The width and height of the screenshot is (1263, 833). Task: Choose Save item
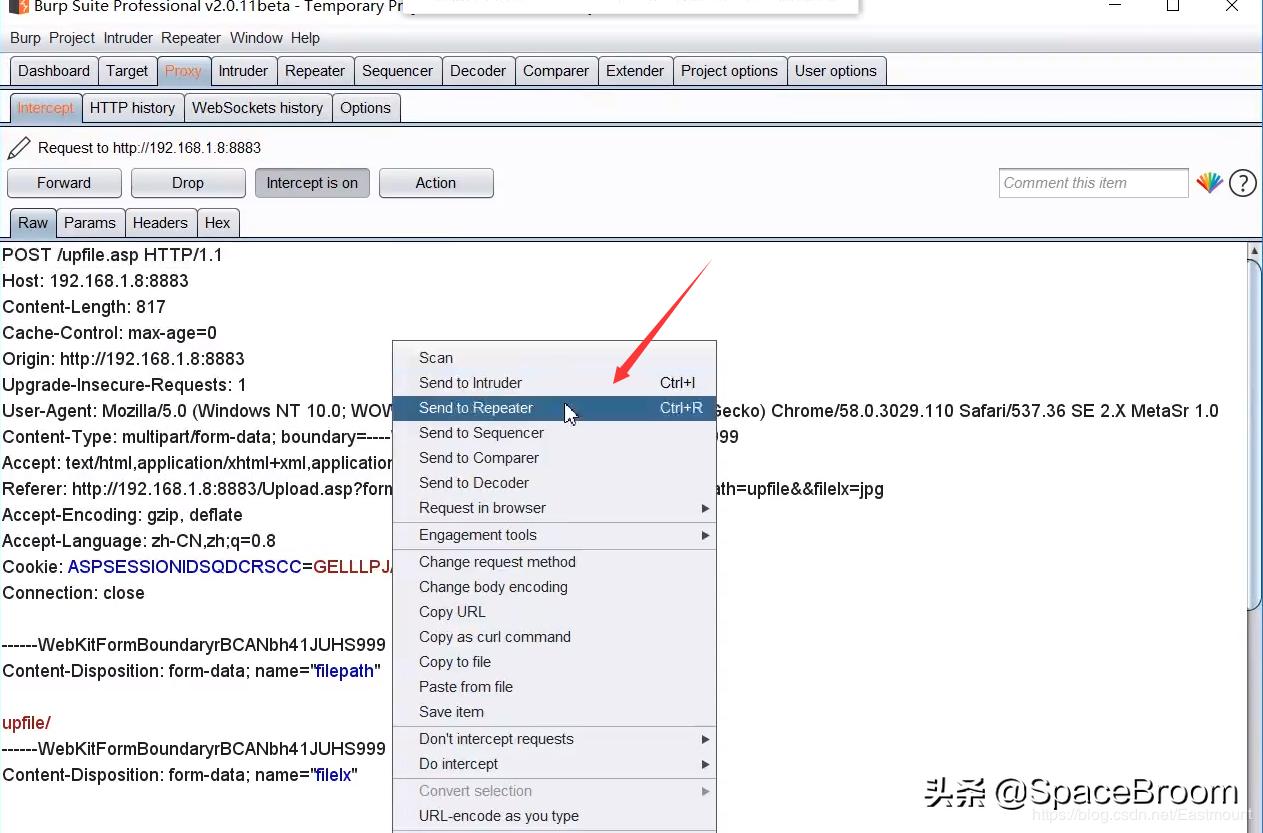(x=555, y=712)
